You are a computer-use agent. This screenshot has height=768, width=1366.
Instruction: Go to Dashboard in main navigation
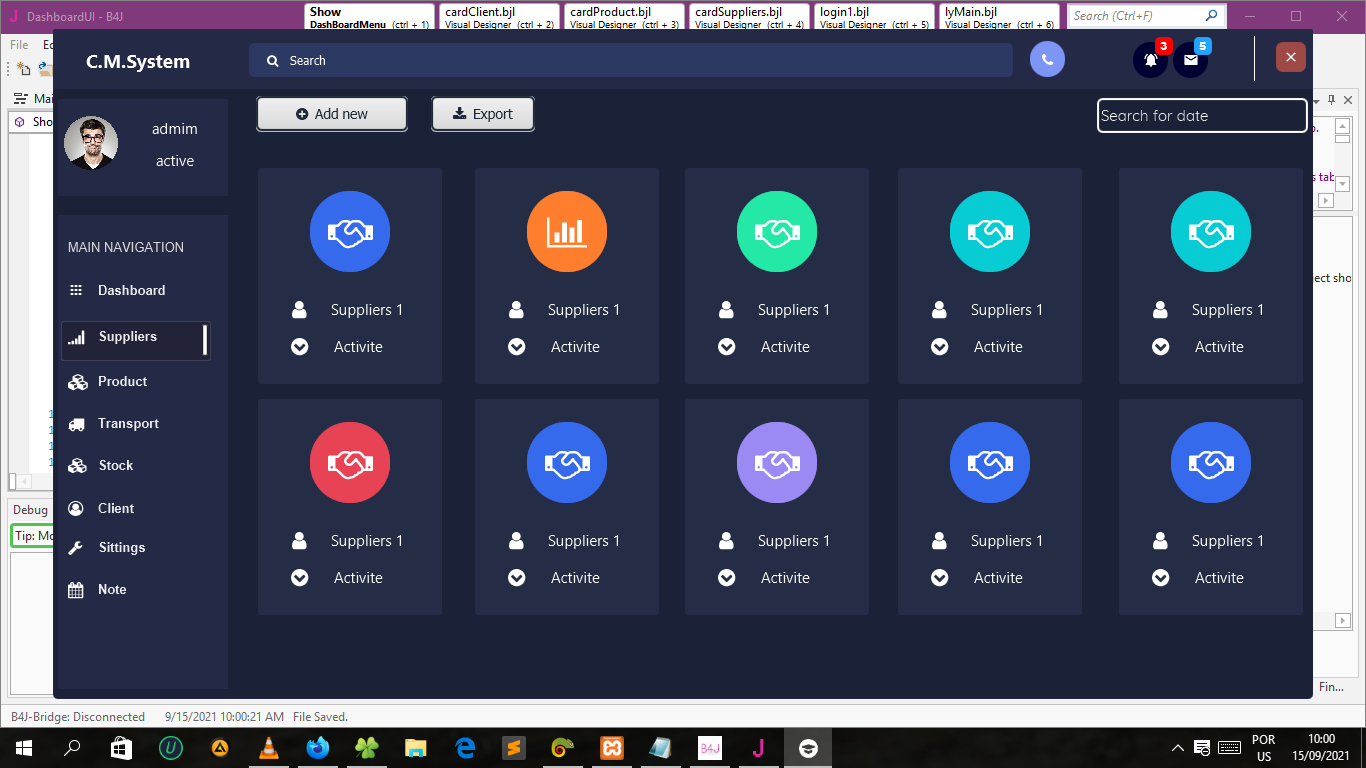pyautogui.click(x=131, y=290)
